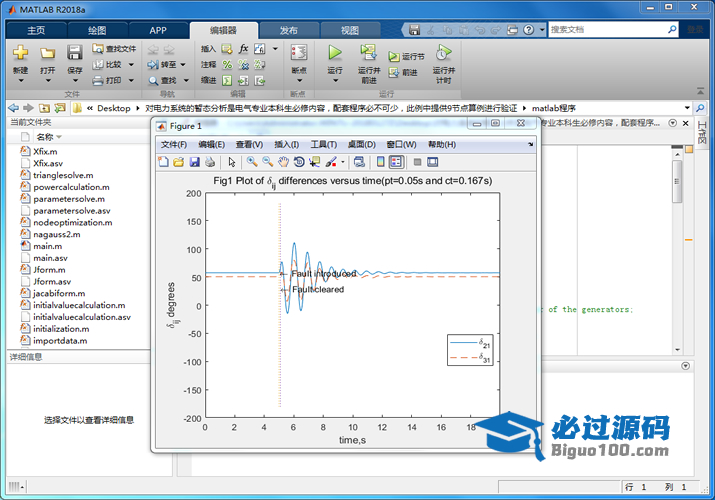Open the 文件(F) menu in Figure 1
The width and height of the screenshot is (715, 500).
pyautogui.click(x=174, y=144)
